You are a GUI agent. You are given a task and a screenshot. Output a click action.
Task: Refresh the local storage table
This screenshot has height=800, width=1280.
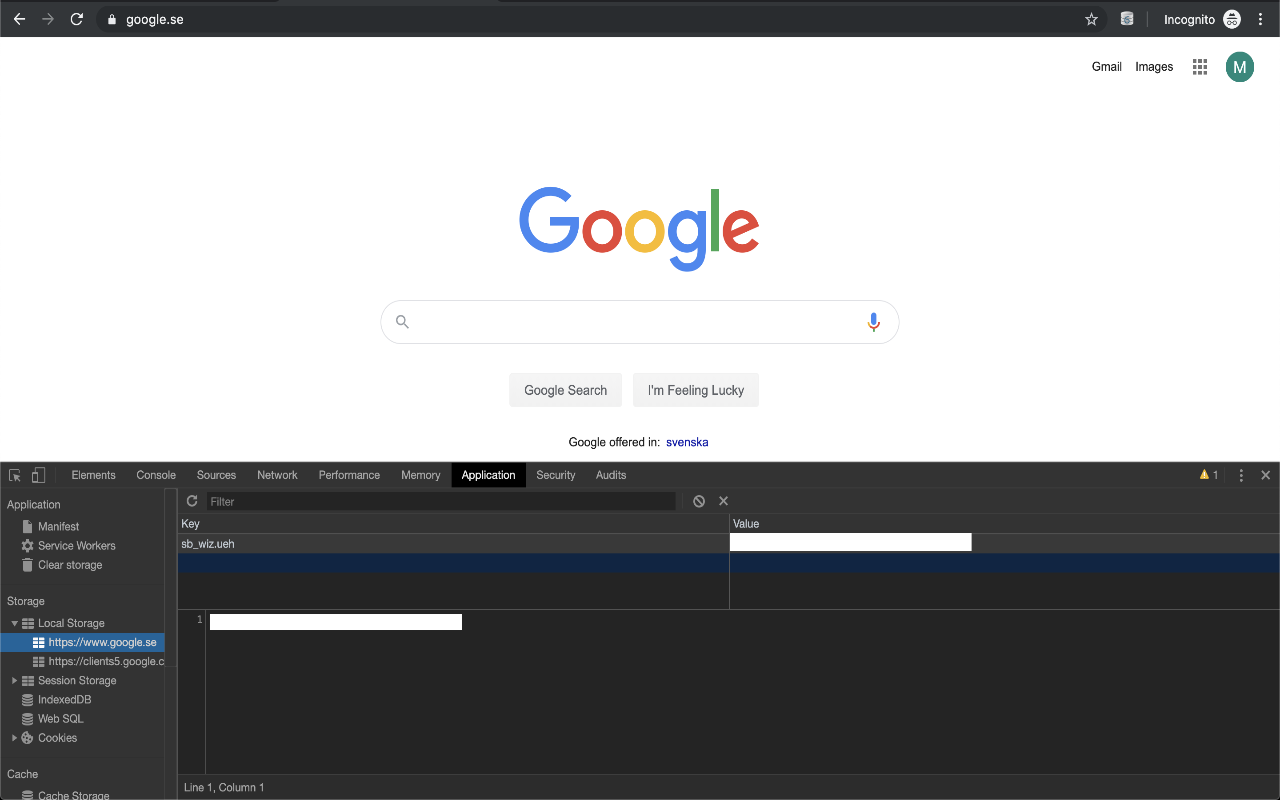[x=192, y=501]
